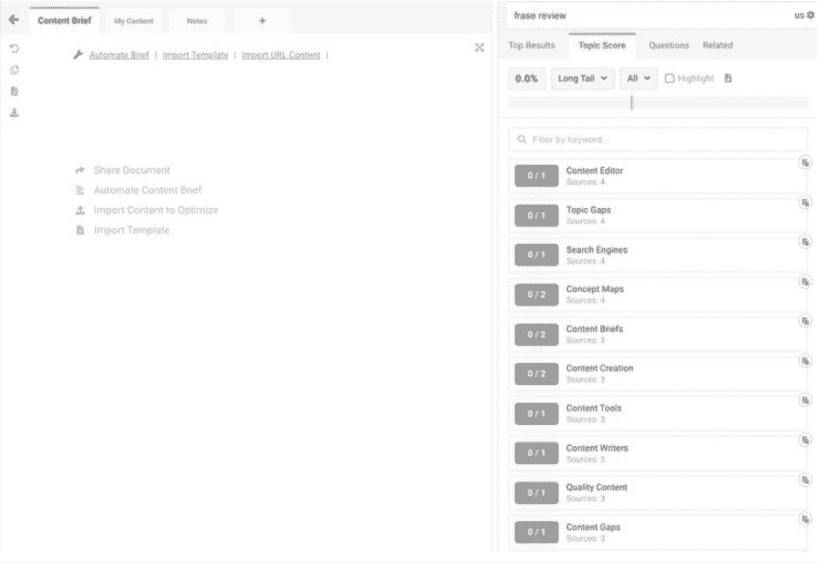Open the Notes tab
This screenshot has height=563, width=820.
click(197, 21)
